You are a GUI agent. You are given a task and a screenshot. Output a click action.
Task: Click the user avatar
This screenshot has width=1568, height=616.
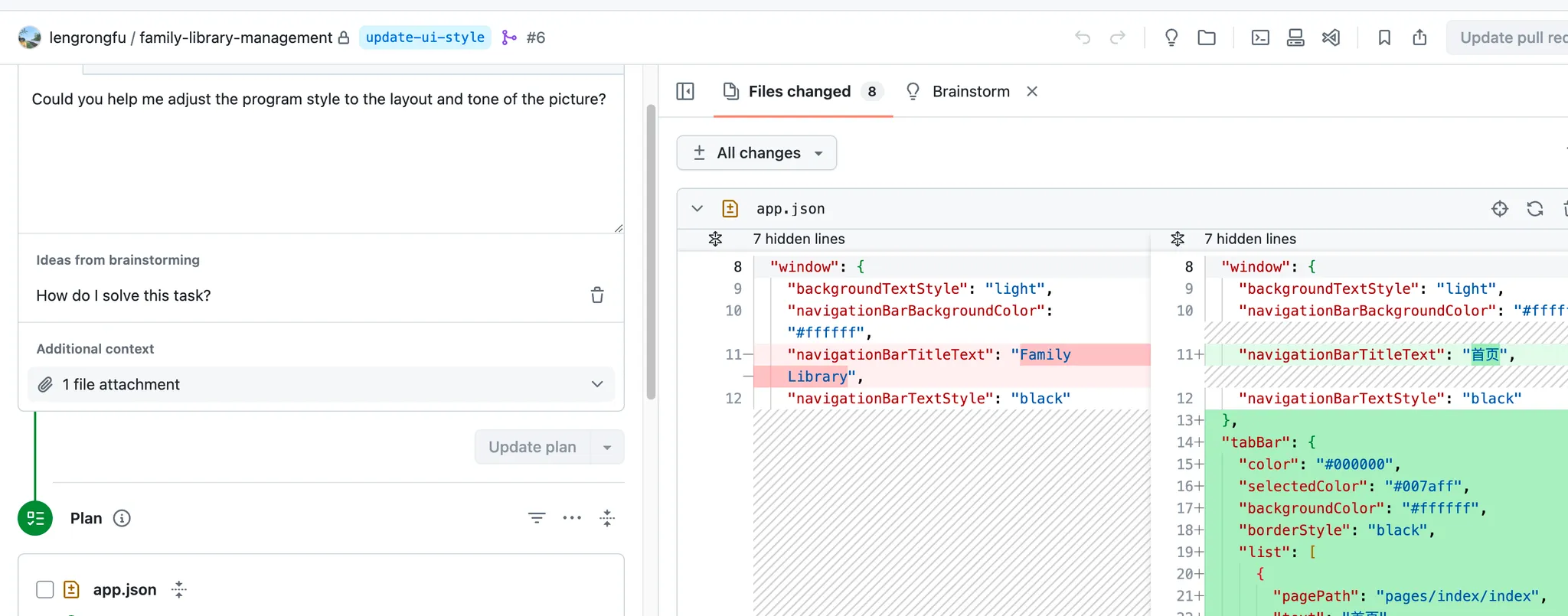click(30, 37)
